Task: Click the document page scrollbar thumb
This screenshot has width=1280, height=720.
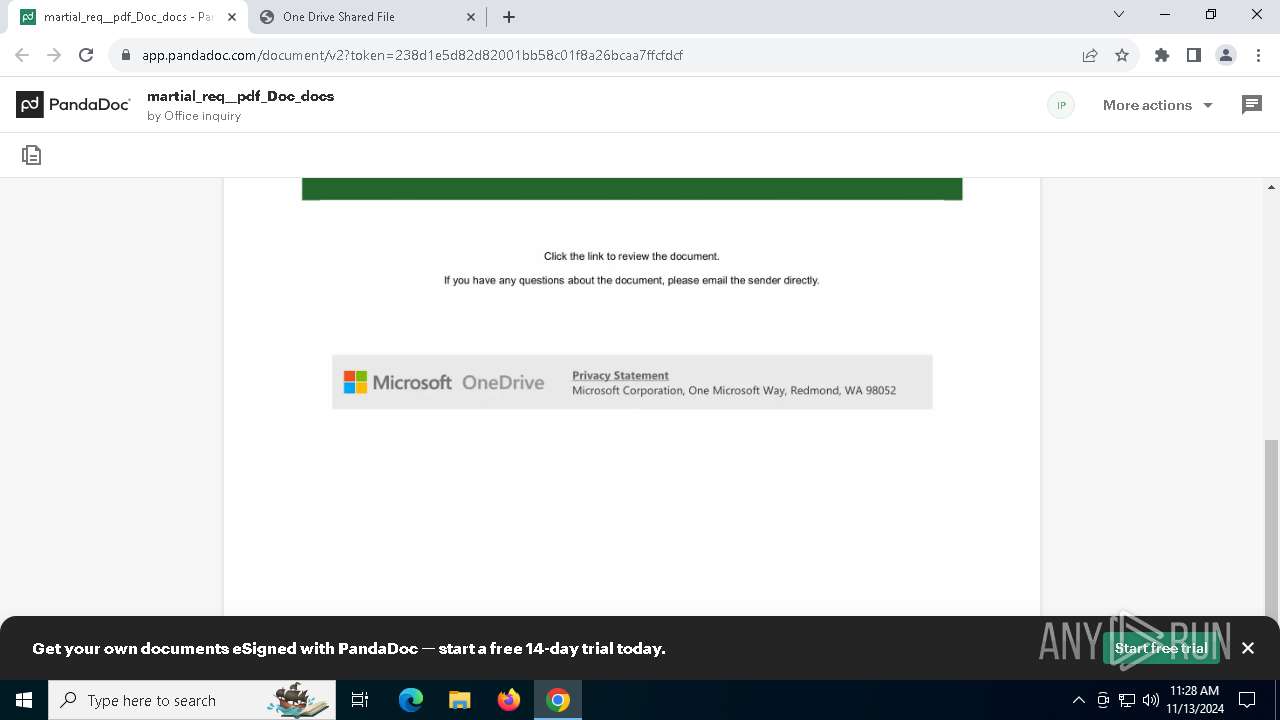Action: [1272, 528]
